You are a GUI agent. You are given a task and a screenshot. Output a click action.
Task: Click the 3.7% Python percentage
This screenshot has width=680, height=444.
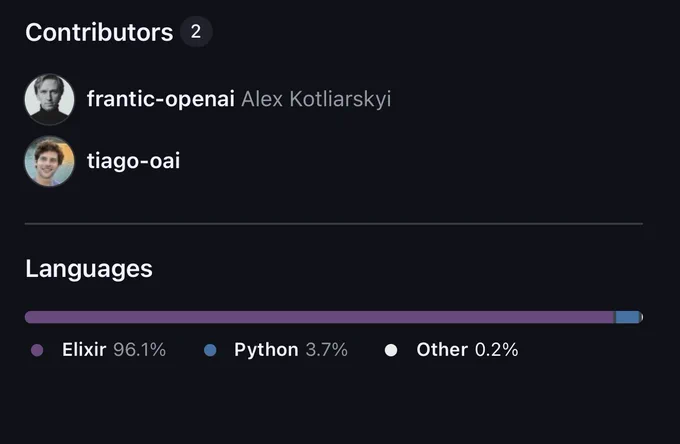coord(327,349)
